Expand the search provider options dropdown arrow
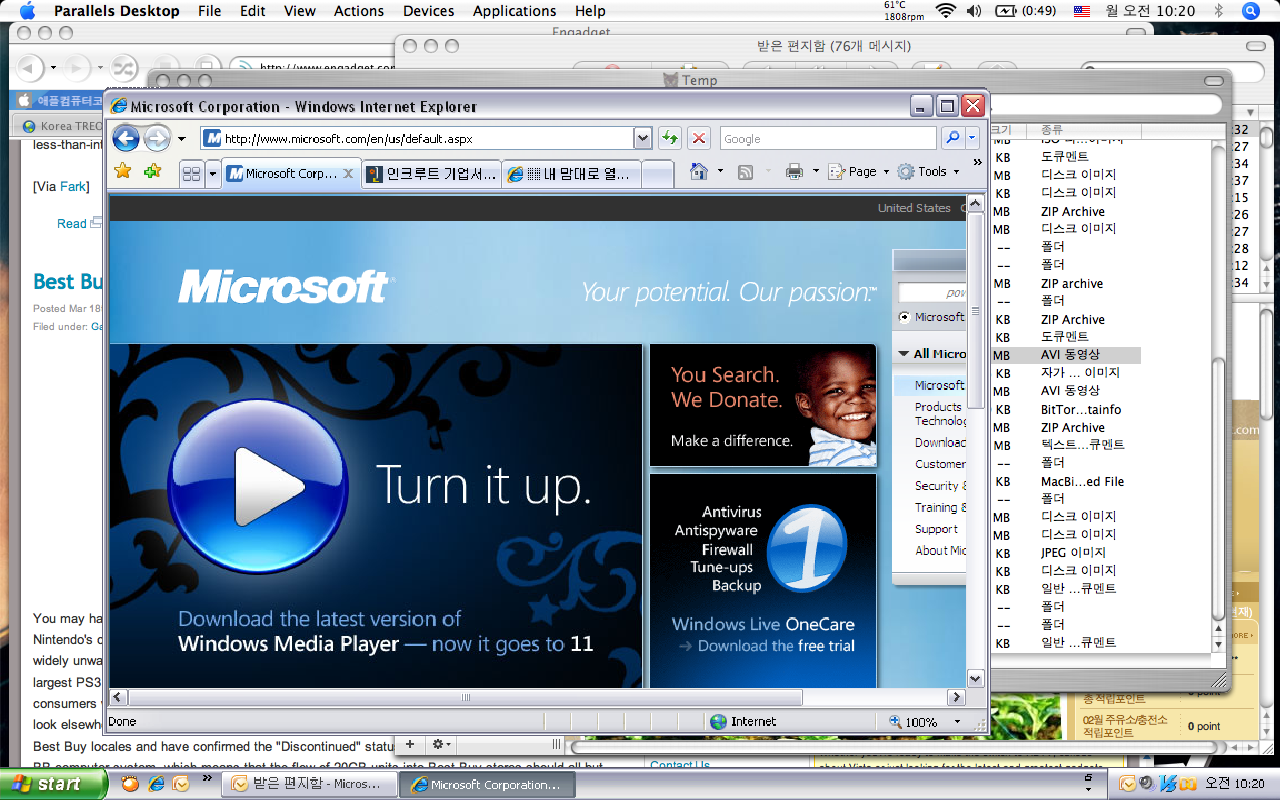 coord(972,138)
